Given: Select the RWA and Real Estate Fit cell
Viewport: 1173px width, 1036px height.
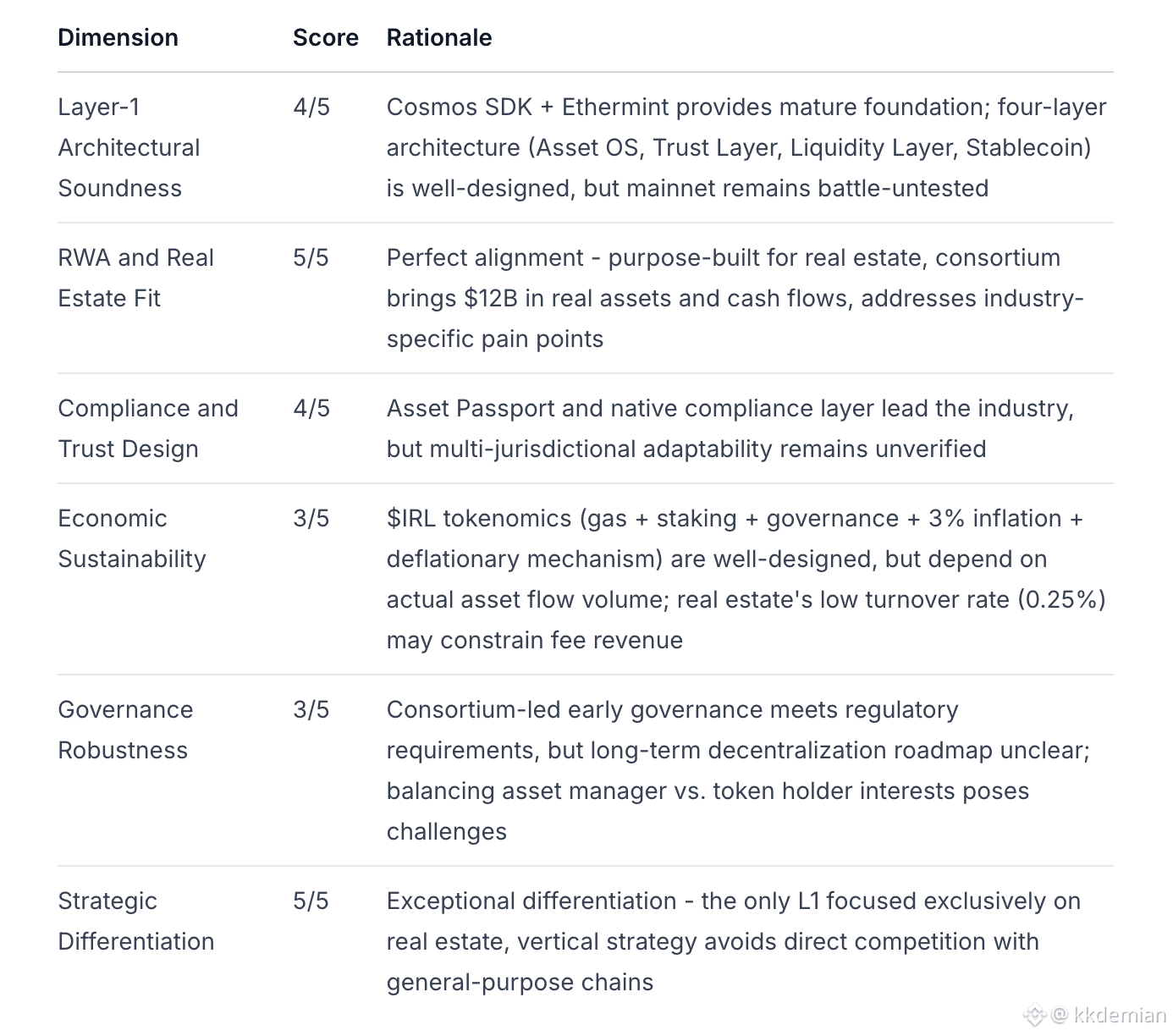Looking at the screenshot, I should click(135, 278).
